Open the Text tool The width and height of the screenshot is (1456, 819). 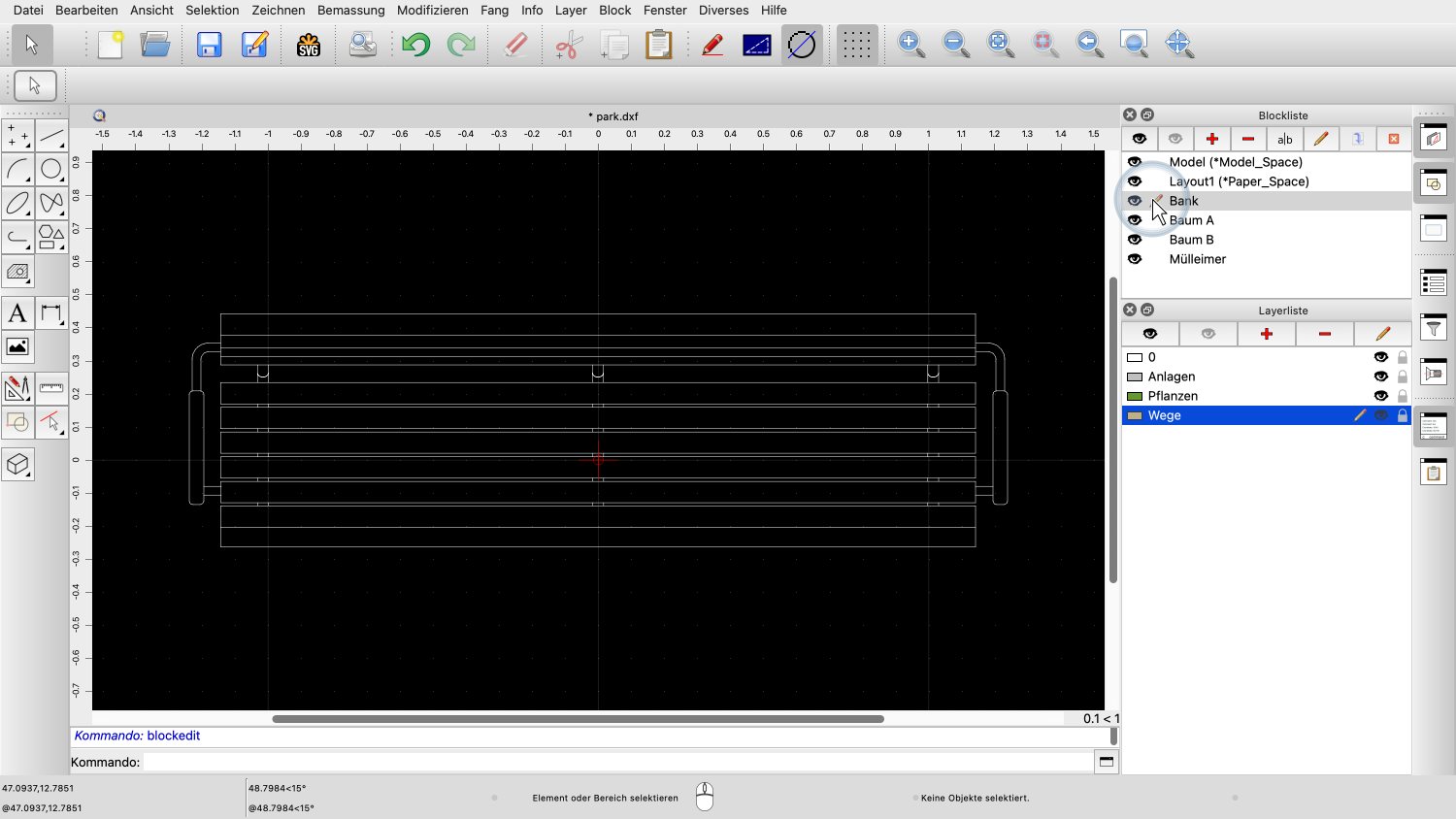click(17, 311)
